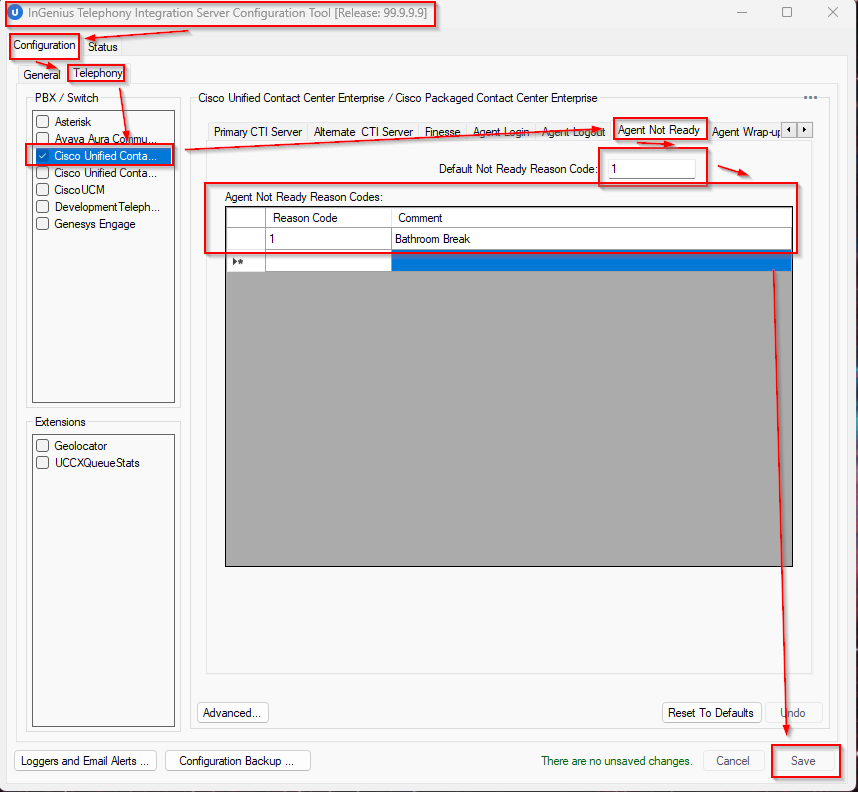Select the Bathroom Break comment cell
858x792 pixels.
point(590,239)
